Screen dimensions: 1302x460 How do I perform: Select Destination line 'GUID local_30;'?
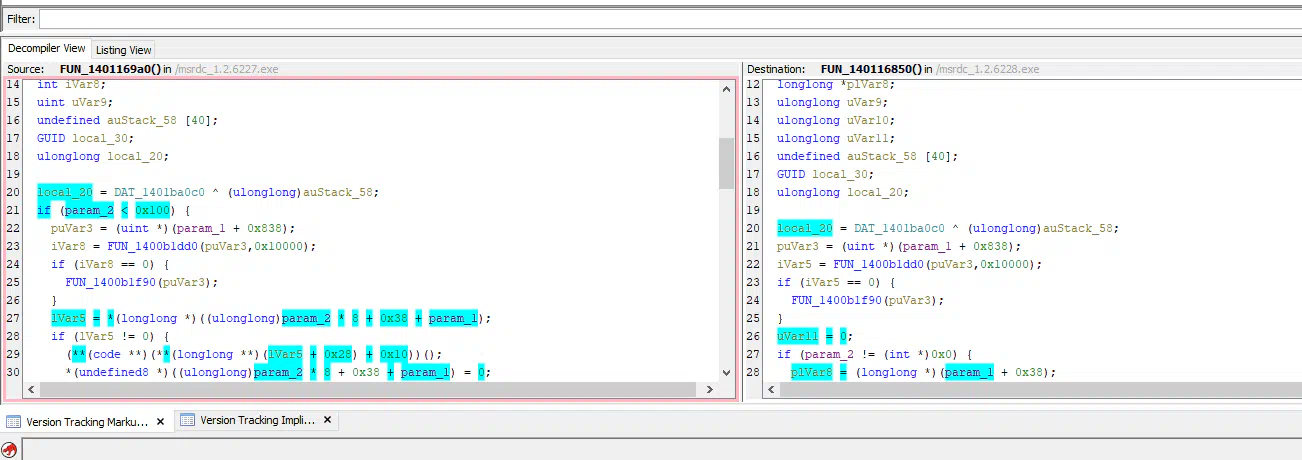tap(825, 174)
